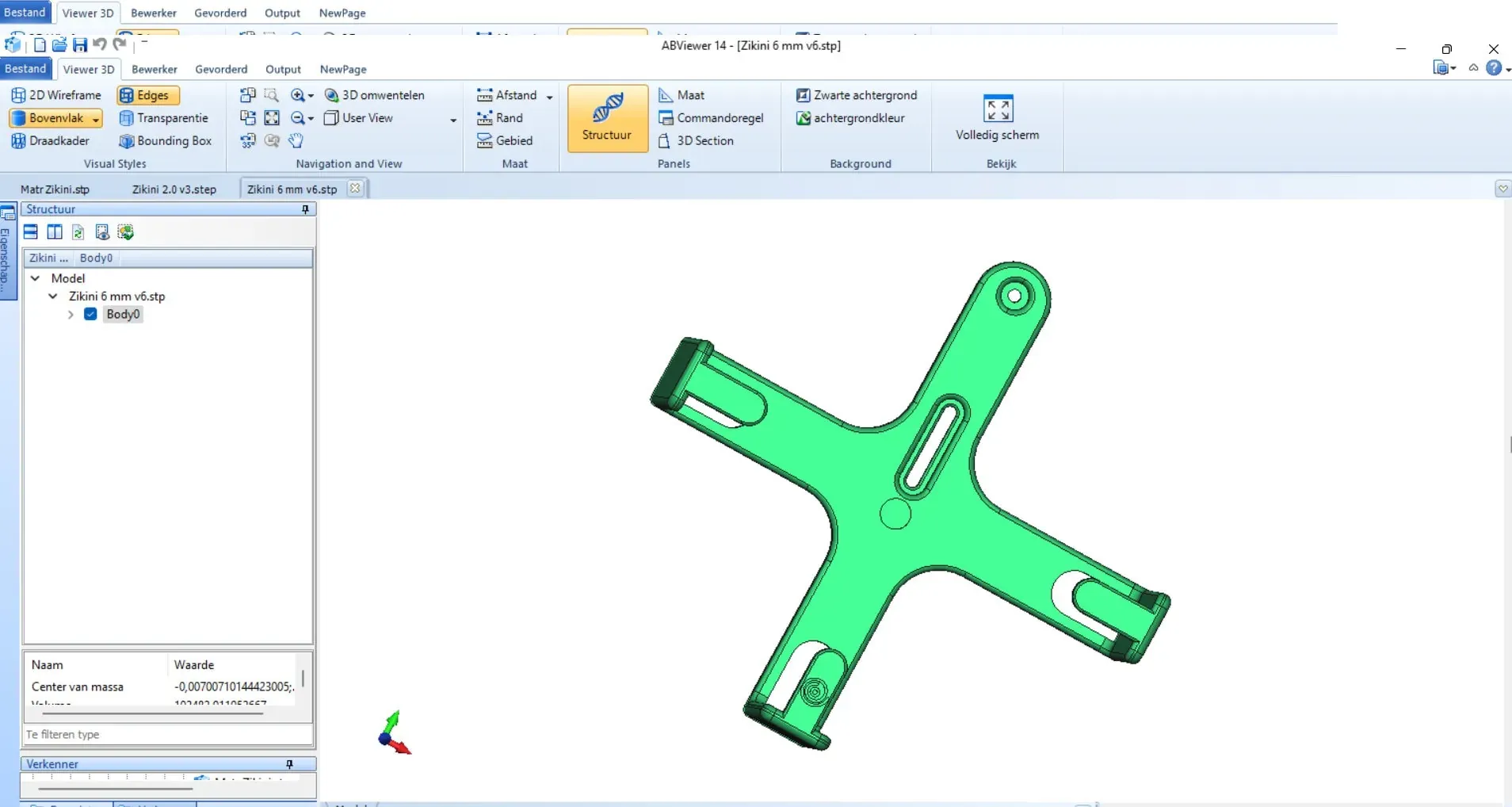Measure distance with Afstand tool
The height and width of the screenshot is (807, 1512).
pyautogui.click(x=507, y=95)
